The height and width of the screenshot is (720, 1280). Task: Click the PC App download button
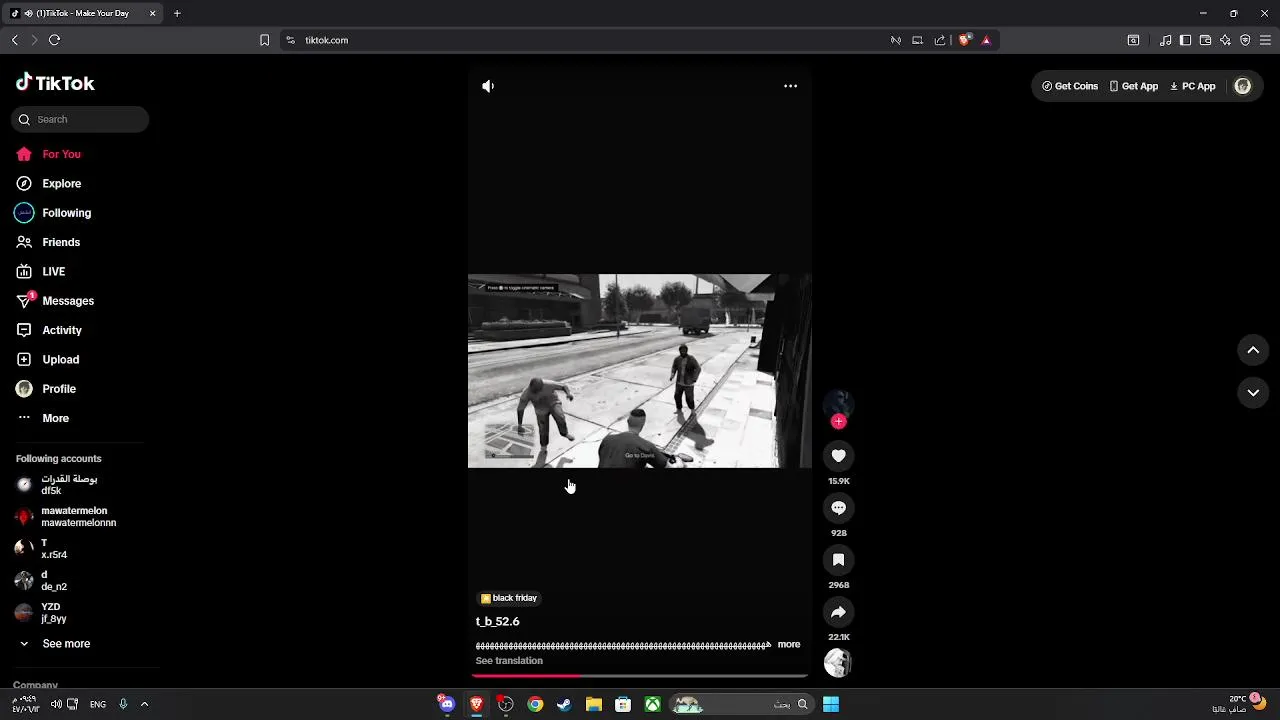1193,86
